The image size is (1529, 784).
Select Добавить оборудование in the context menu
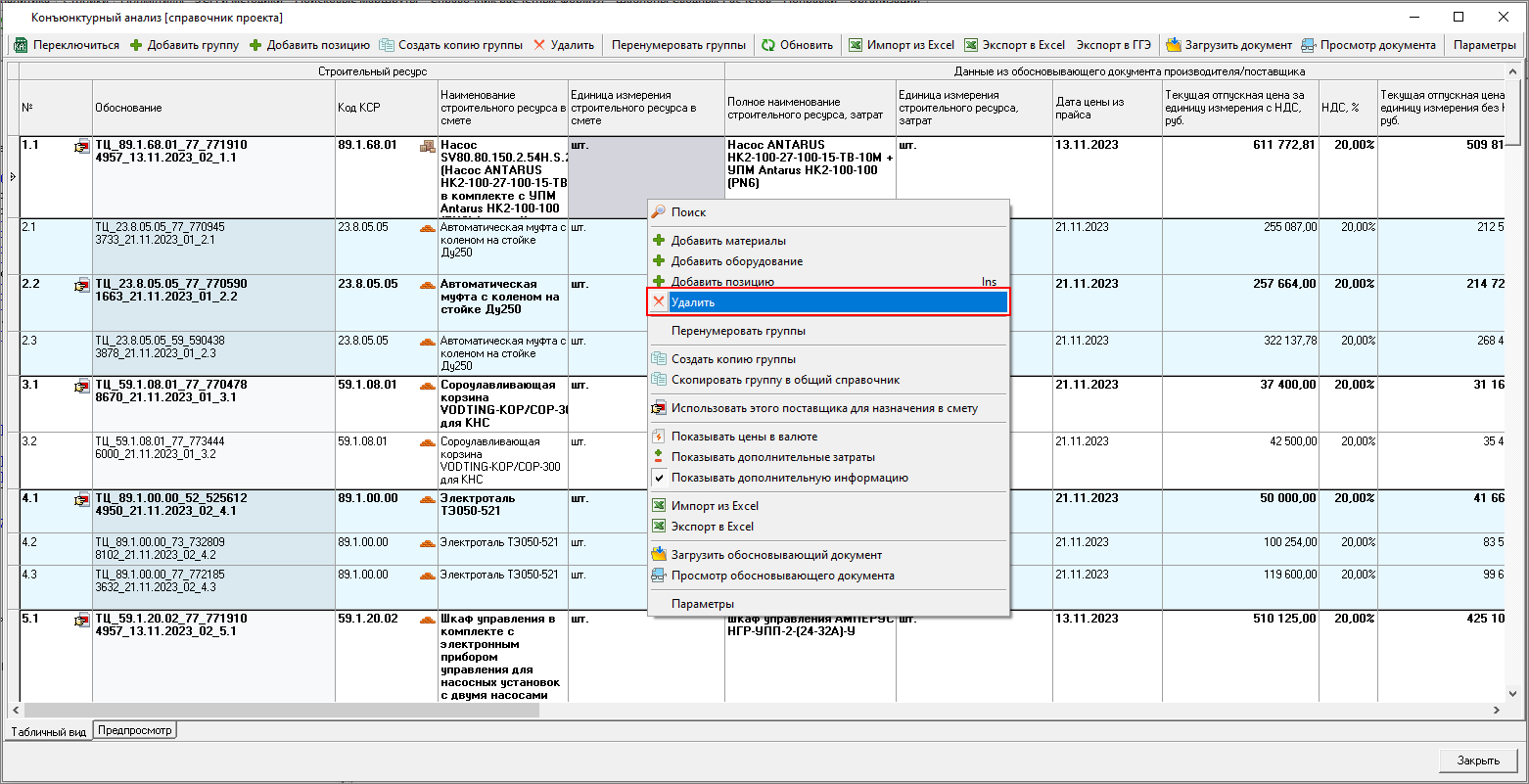(736, 261)
